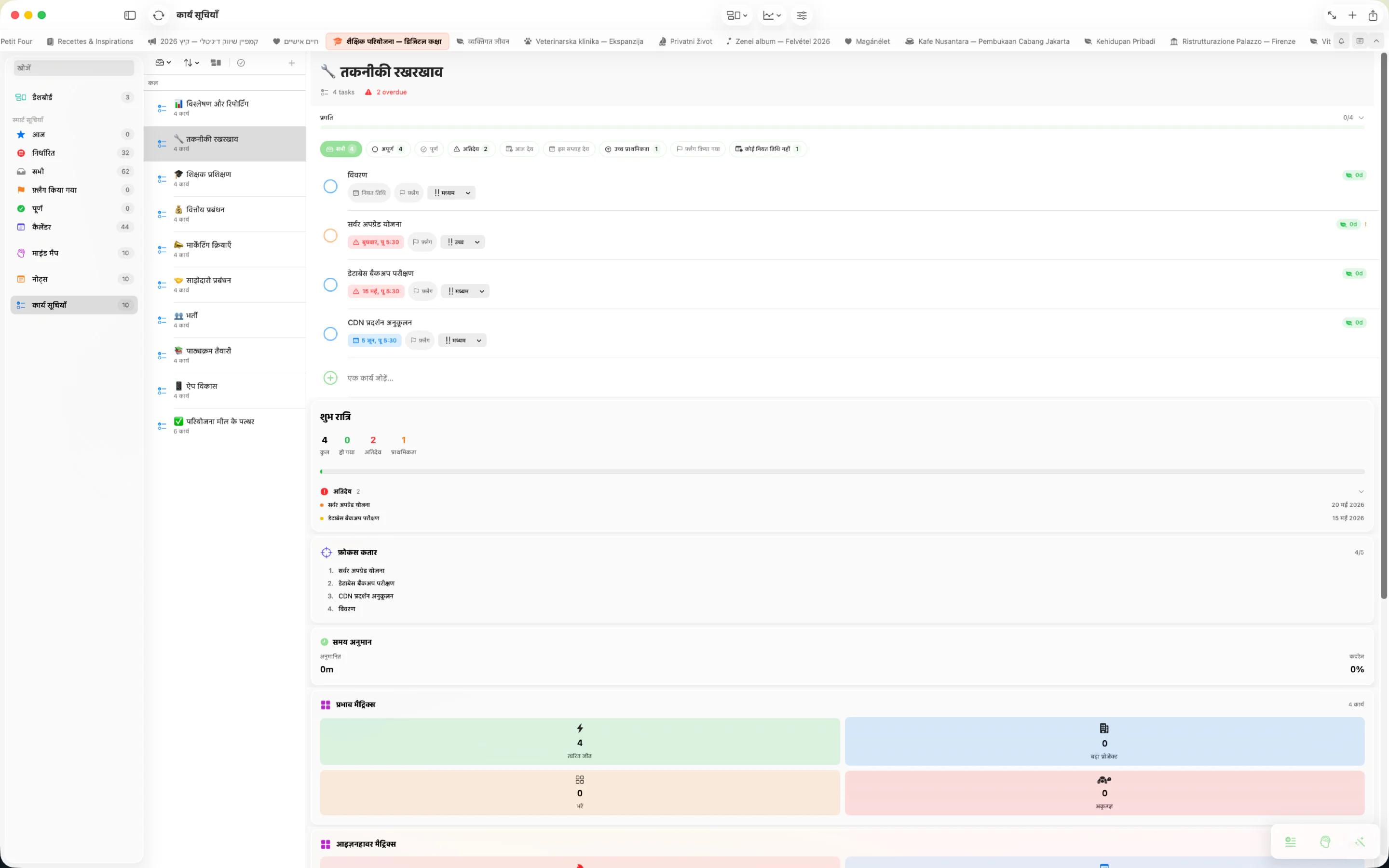The height and width of the screenshot is (868, 1389).
Task: Toggle flag on सर्वर अपग्रेड योजना task
Action: pos(422,242)
